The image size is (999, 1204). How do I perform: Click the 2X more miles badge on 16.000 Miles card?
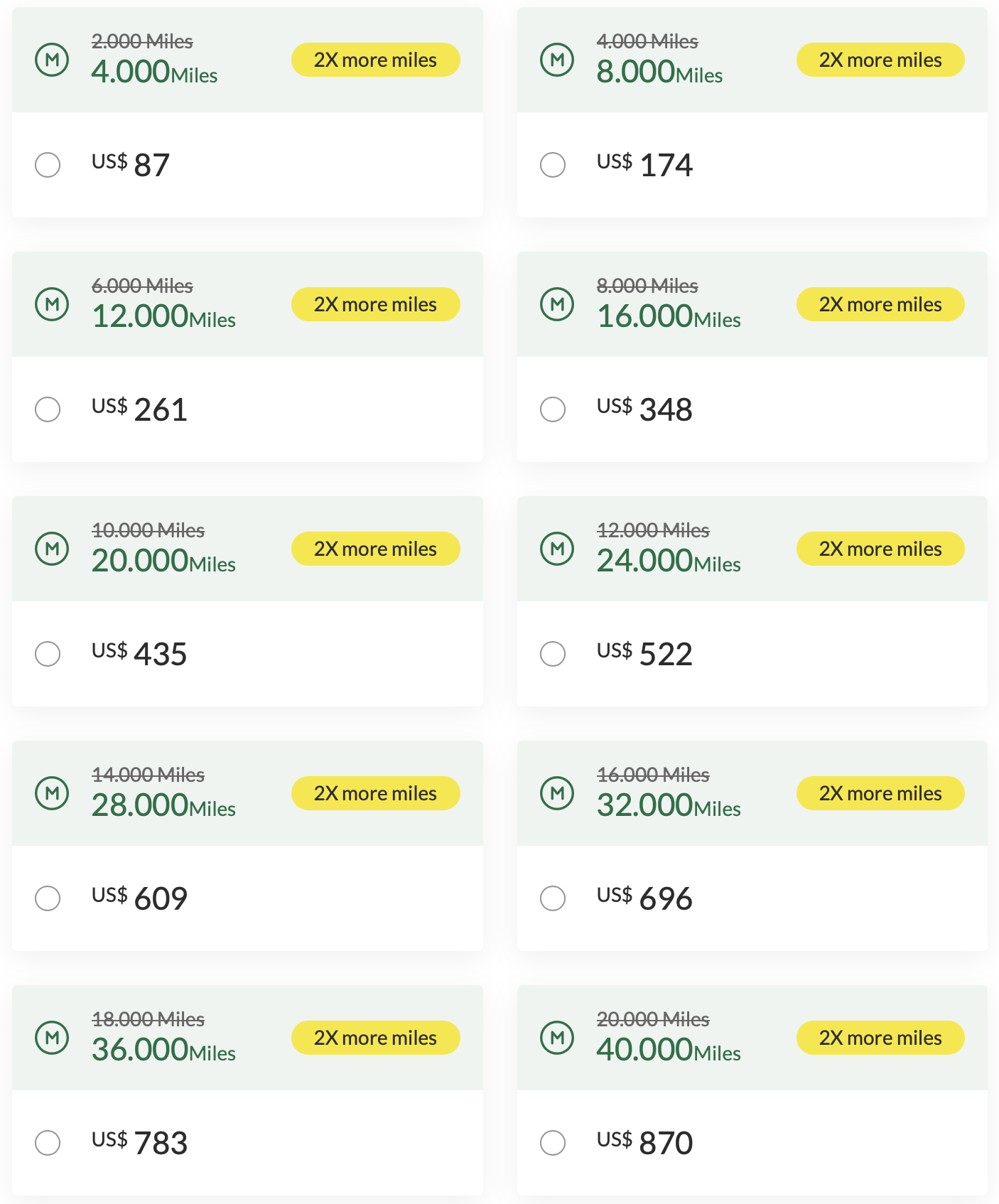[880, 304]
